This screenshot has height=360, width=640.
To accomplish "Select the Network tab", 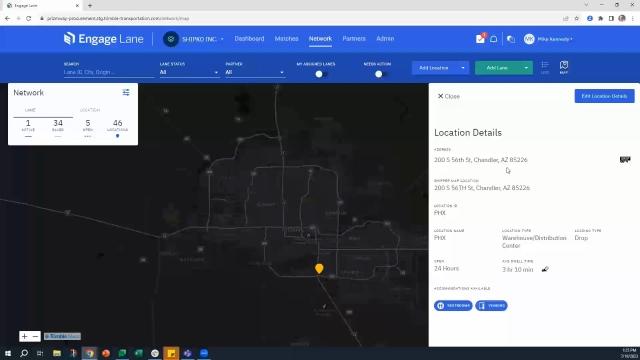I will (x=320, y=39).
